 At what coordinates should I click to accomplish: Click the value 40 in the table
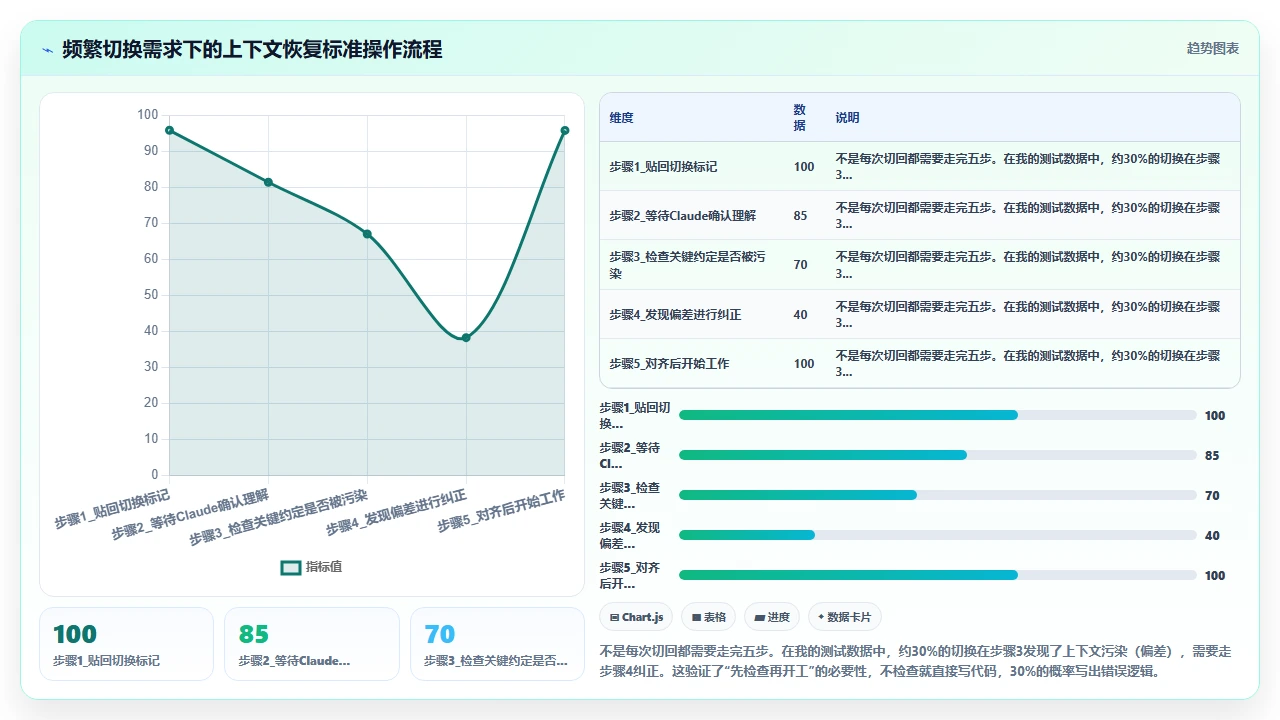[x=800, y=314]
